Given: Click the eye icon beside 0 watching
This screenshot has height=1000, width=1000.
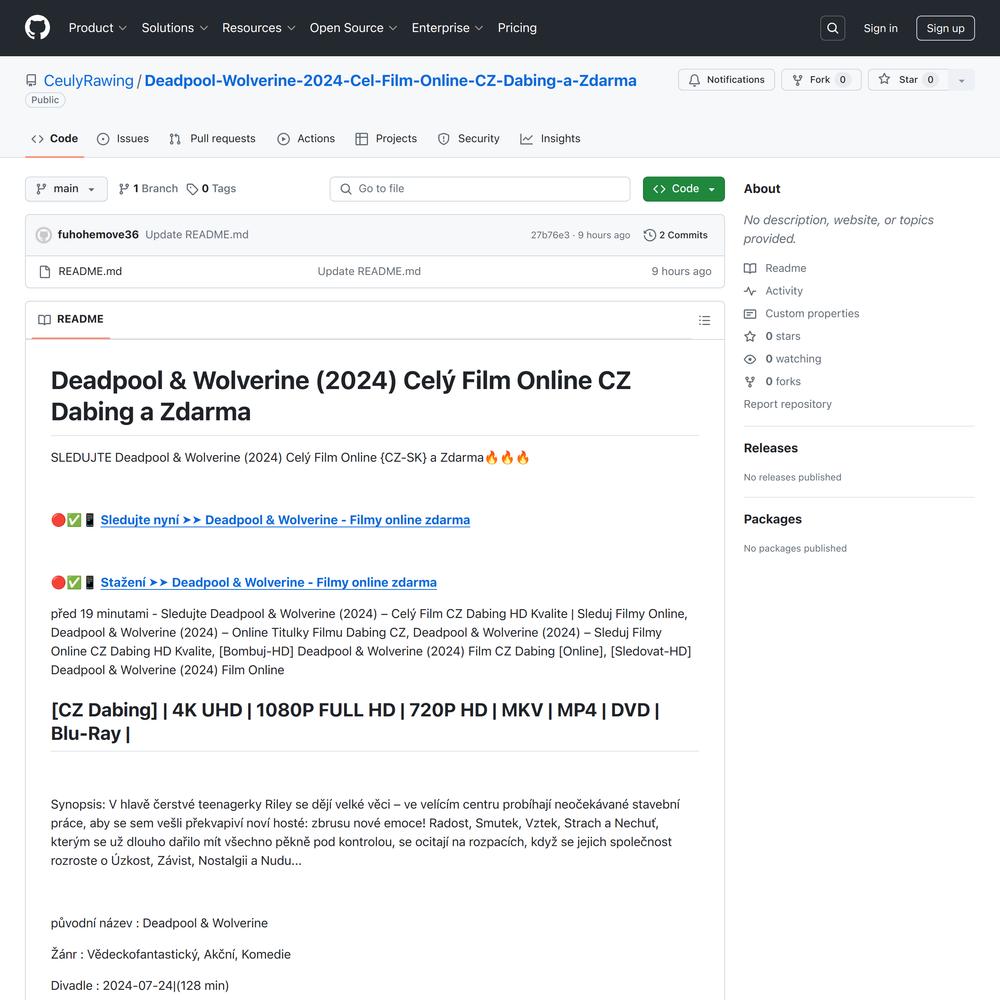Looking at the screenshot, I should point(750,359).
